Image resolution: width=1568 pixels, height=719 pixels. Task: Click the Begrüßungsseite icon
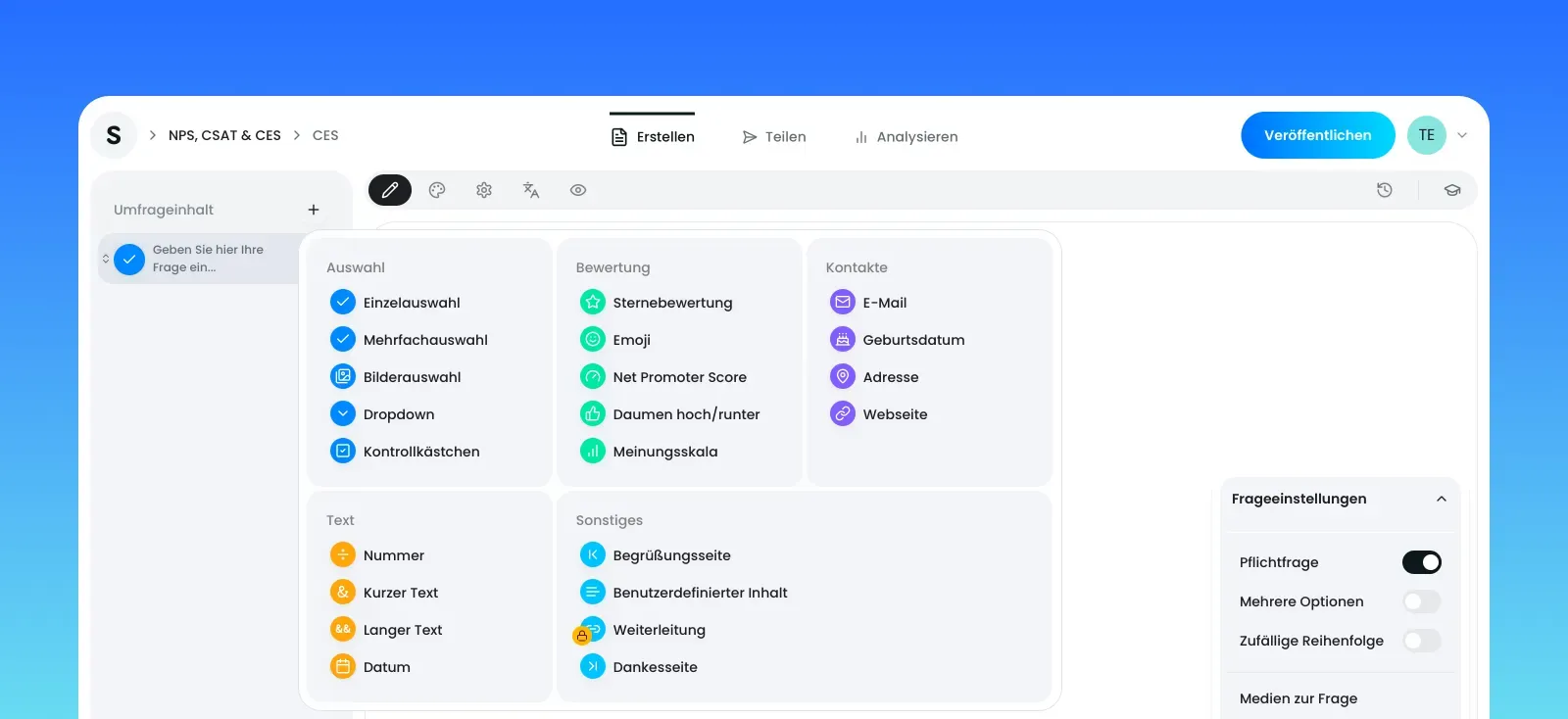[593, 554]
